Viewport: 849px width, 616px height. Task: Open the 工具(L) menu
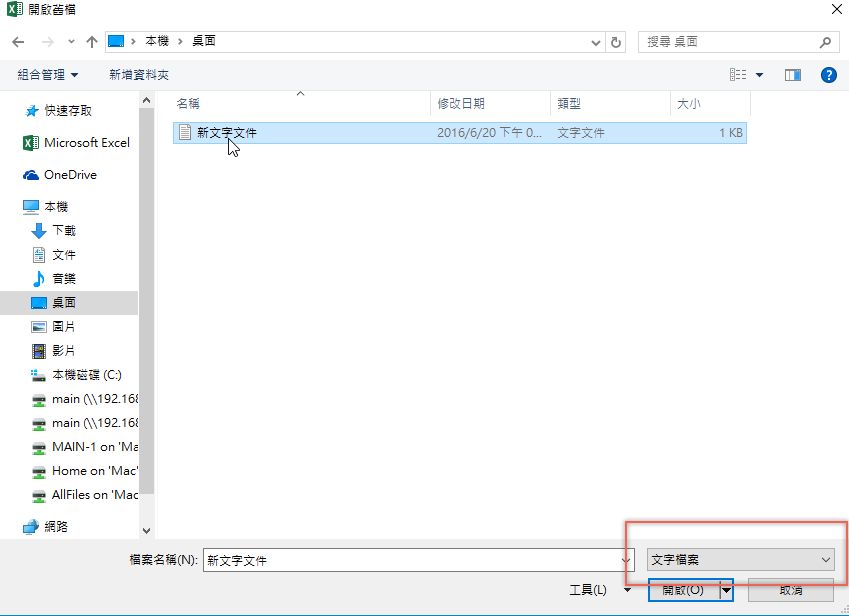tap(599, 589)
